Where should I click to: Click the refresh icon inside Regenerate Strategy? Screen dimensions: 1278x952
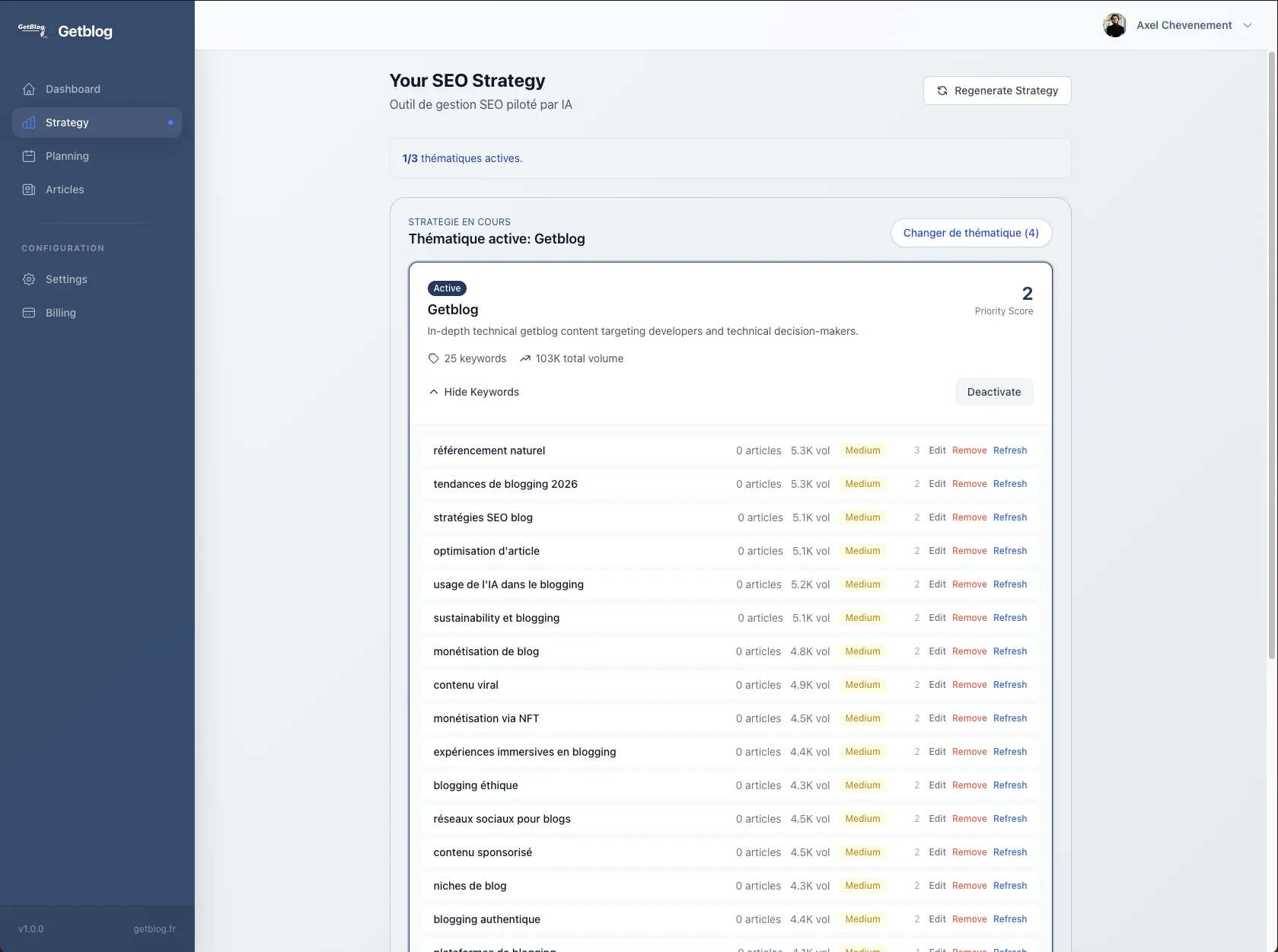click(x=942, y=90)
